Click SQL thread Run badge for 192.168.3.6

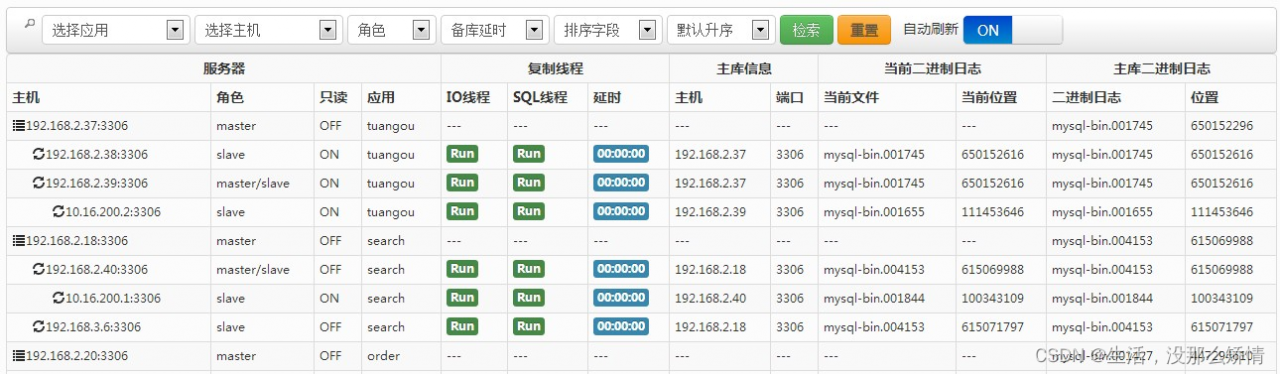pyautogui.click(x=529, y=326)
